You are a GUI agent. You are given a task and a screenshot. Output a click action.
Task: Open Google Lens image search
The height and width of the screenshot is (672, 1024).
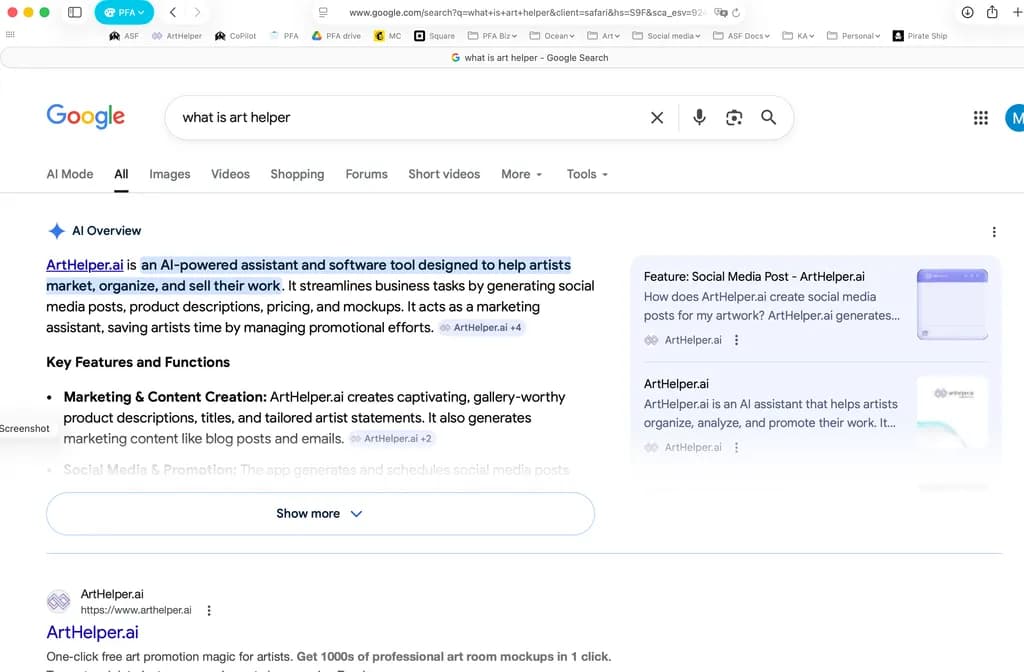[x=734, y=118]
